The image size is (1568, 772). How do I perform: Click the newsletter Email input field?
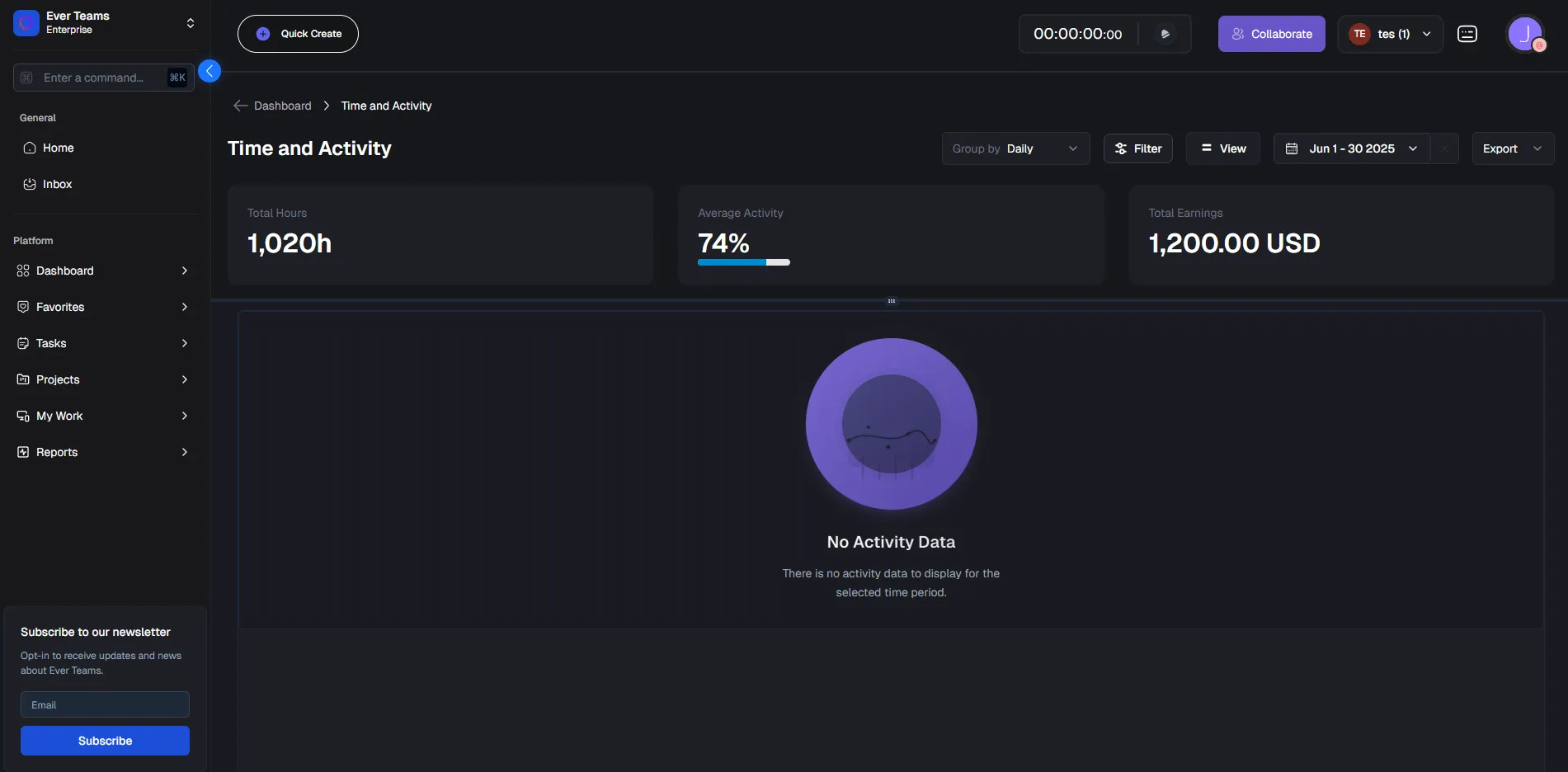click(x=105, y=704)
